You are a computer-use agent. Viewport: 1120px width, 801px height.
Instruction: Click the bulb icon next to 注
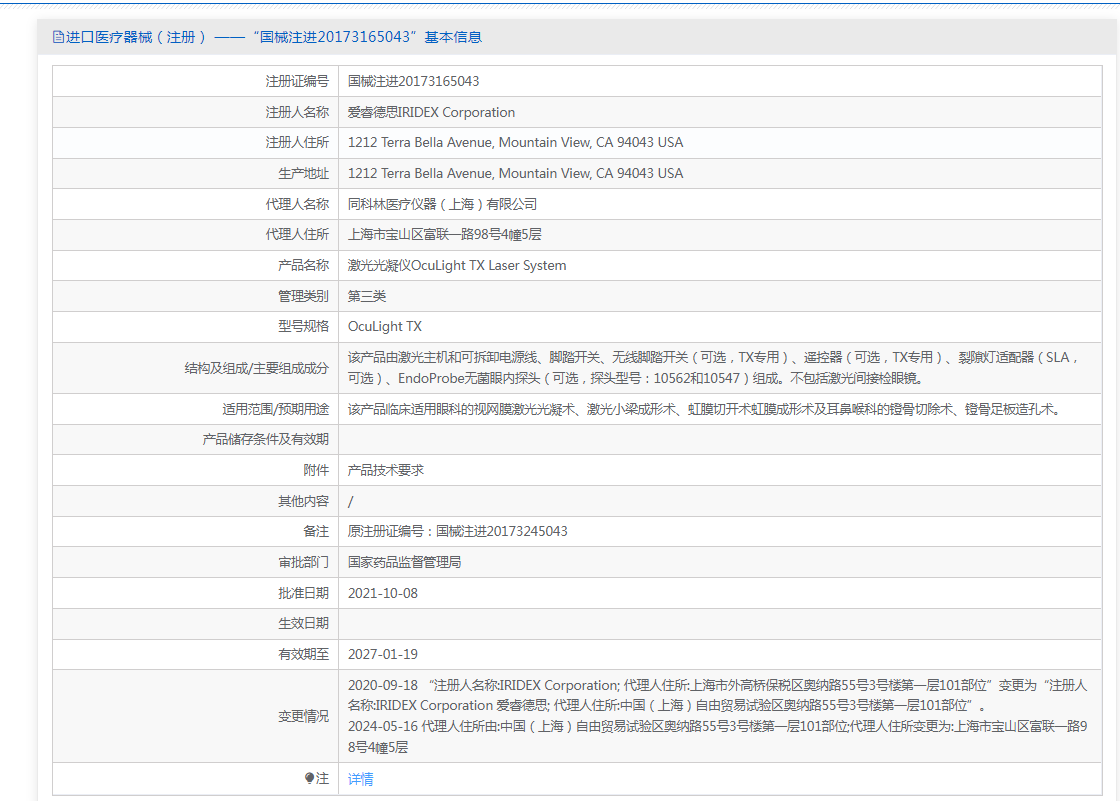pyautogui.click(x=309, y=778)
